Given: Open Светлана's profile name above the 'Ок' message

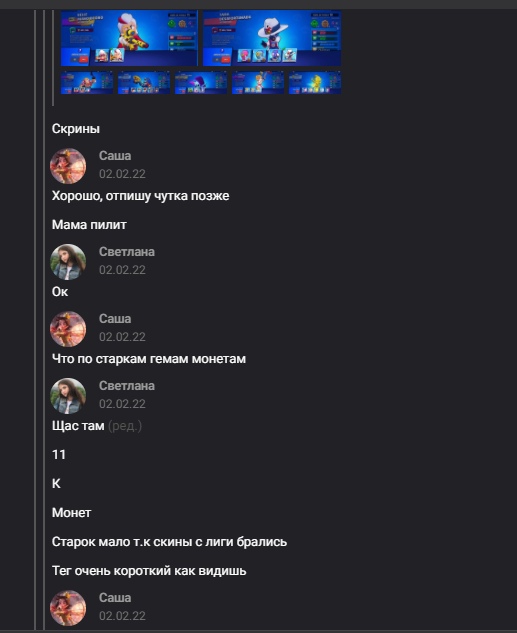Looking at the screenshot, I should [x=127, y=252].
